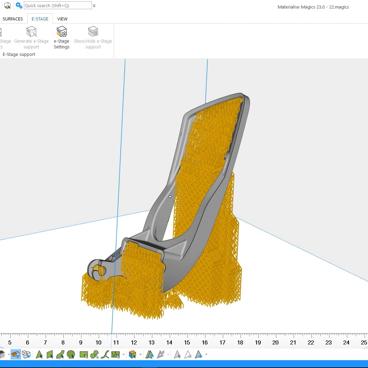This screenshot has width=368, height=368.
Task: Click the E-Stage support group label
Action: (19, 54)
